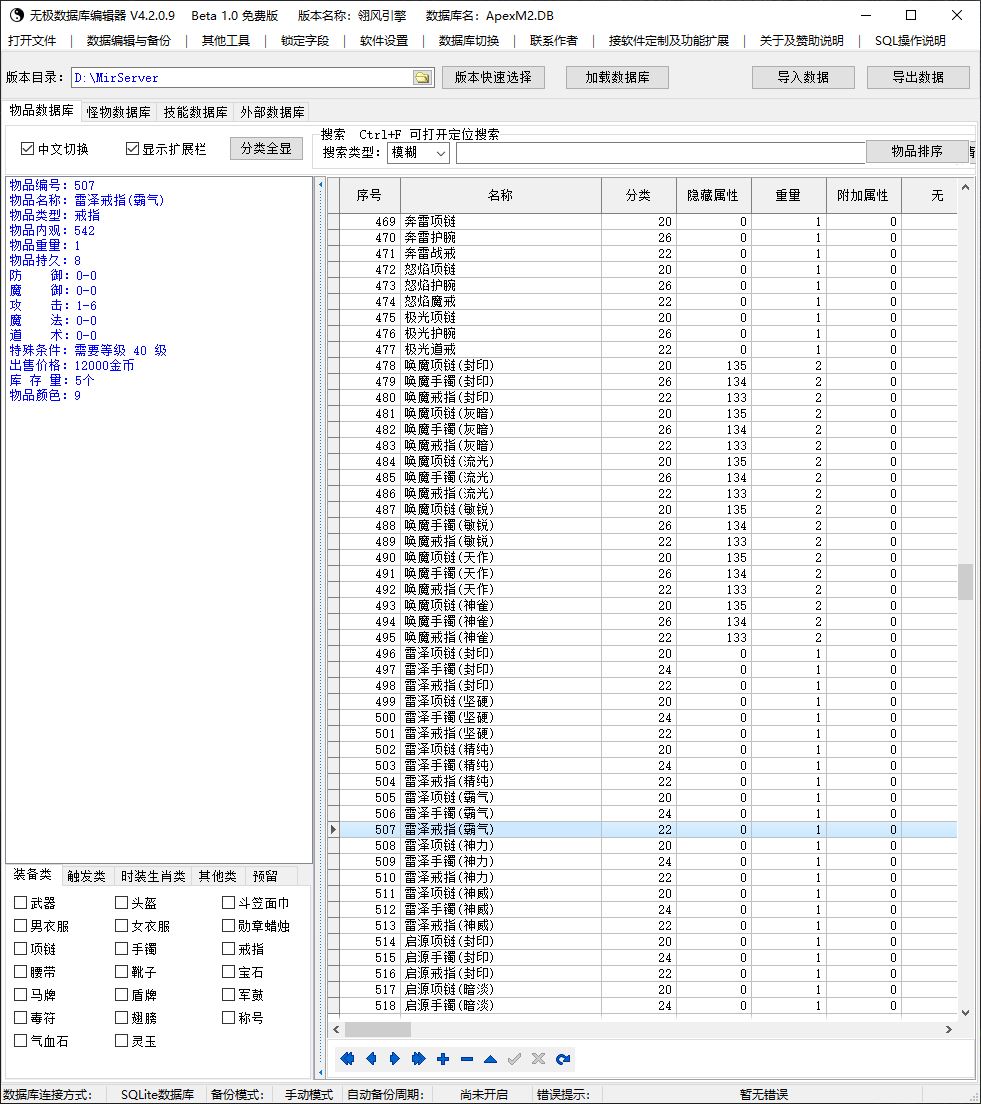
Task: Check the 头盔 category checkbox
Action: [x=121, y=903]
